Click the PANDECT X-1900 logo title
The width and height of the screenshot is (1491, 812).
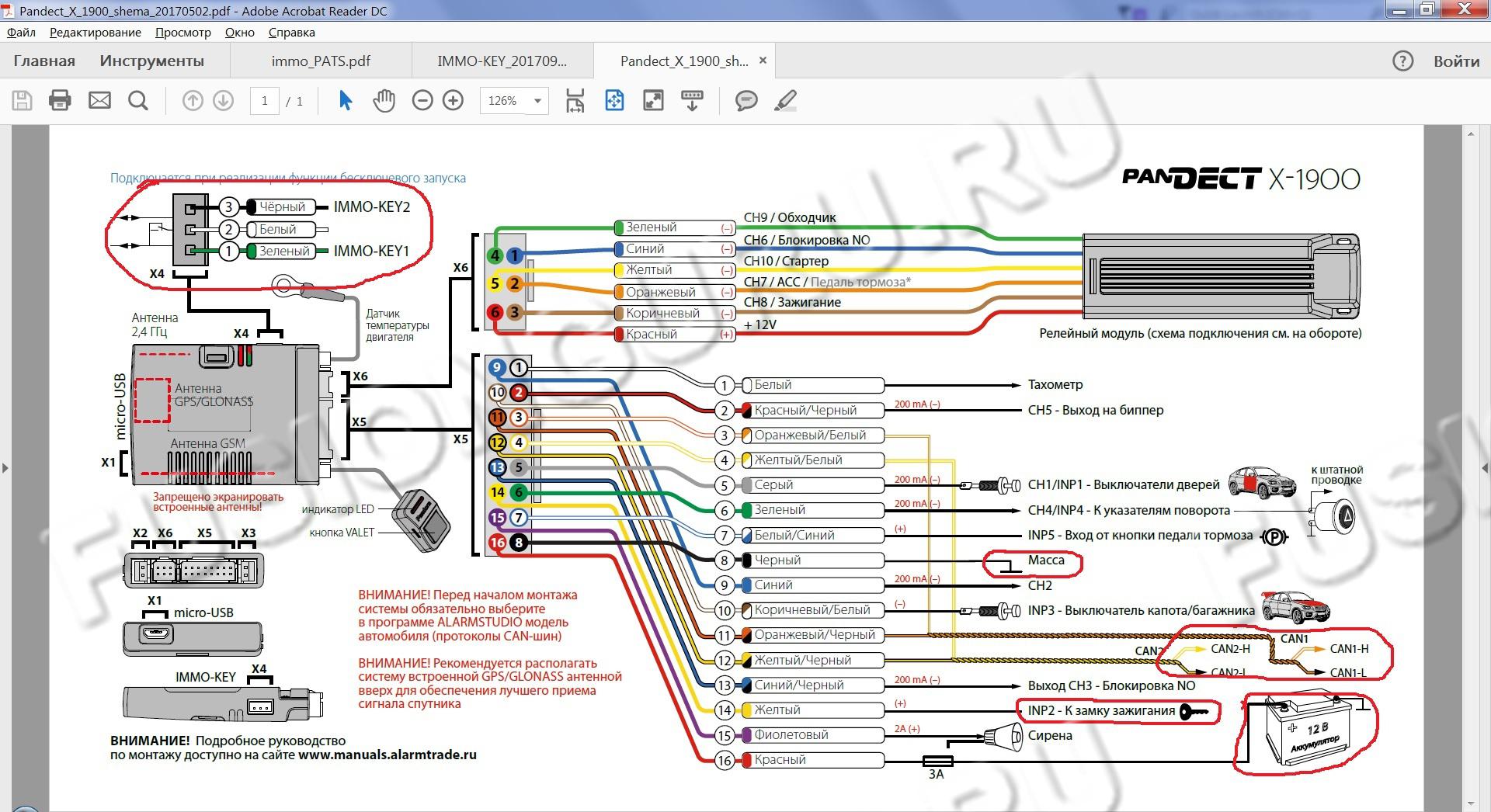tap(1241, 179)
